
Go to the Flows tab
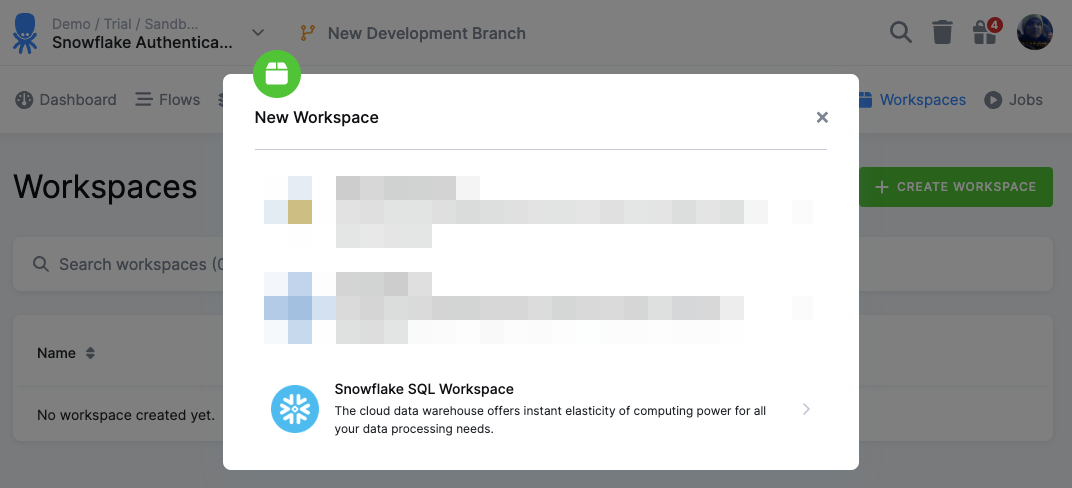pos(168,100)
